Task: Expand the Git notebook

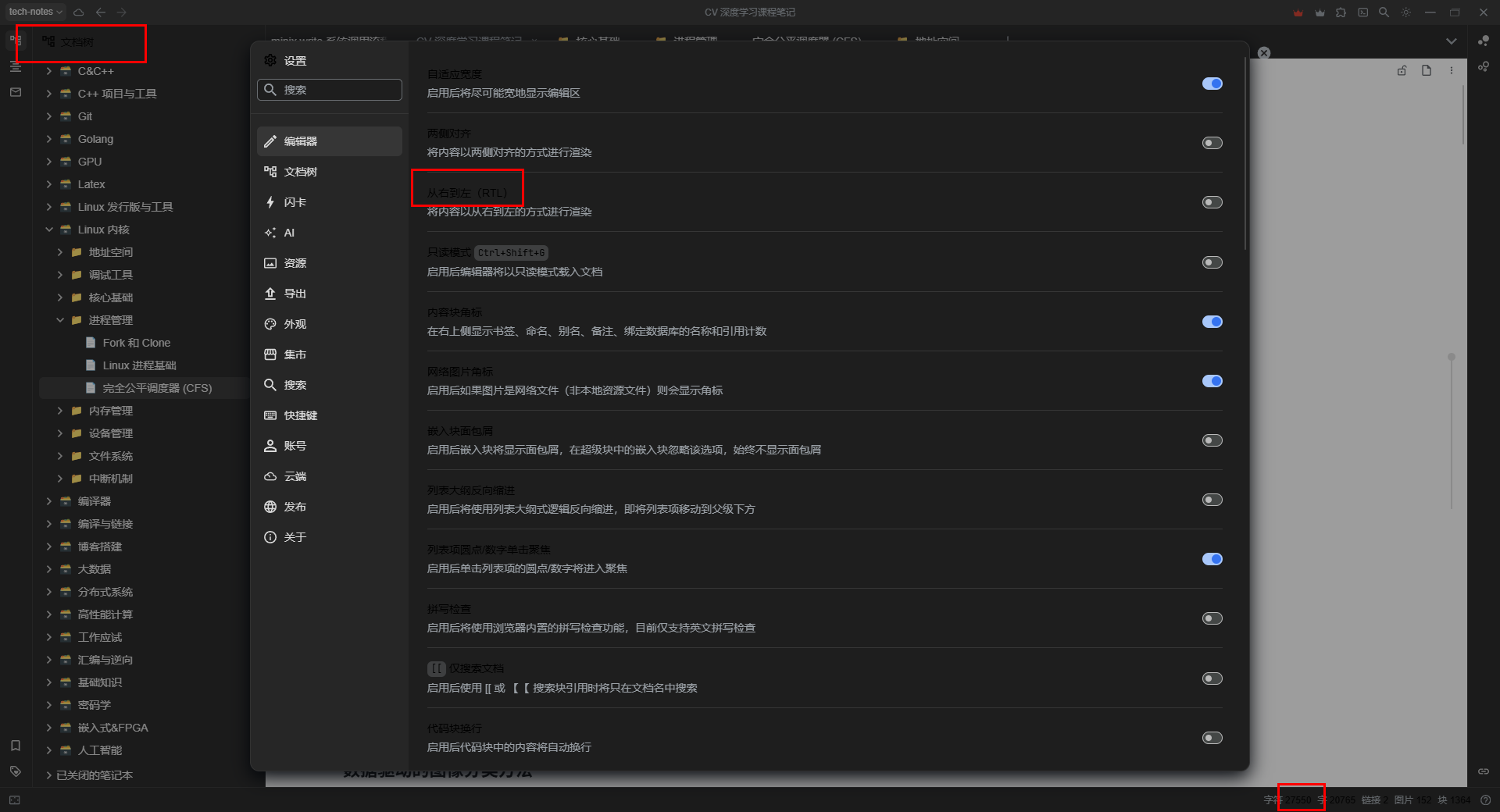Action: point(49,116)
